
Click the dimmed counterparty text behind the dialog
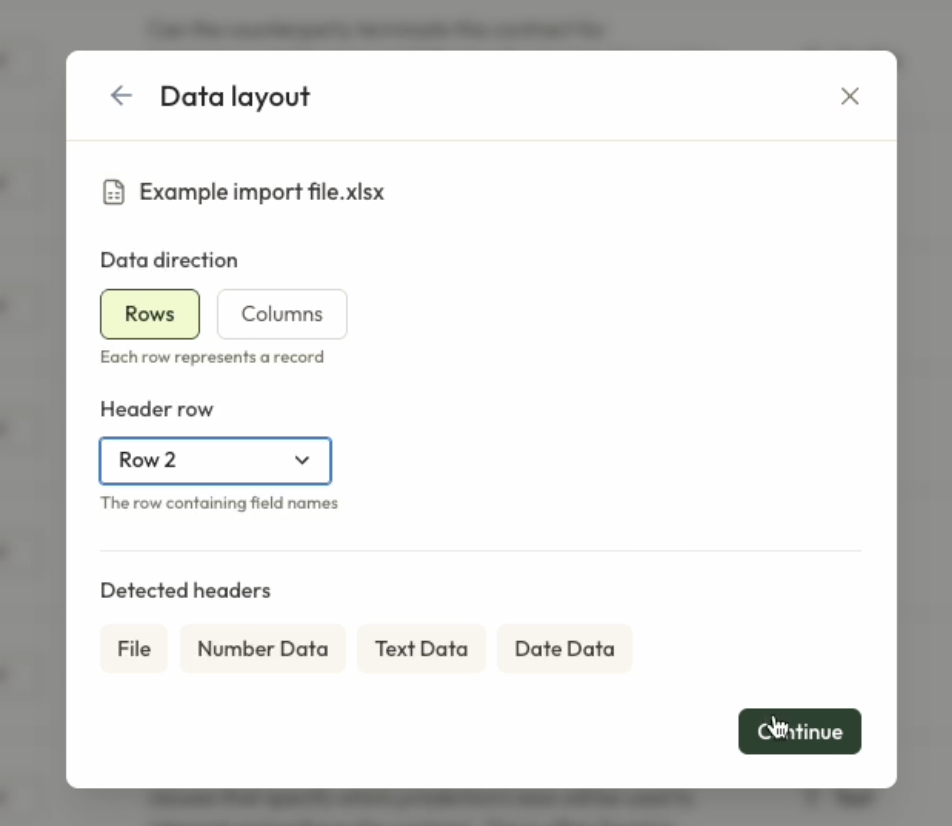click(375, 30)
